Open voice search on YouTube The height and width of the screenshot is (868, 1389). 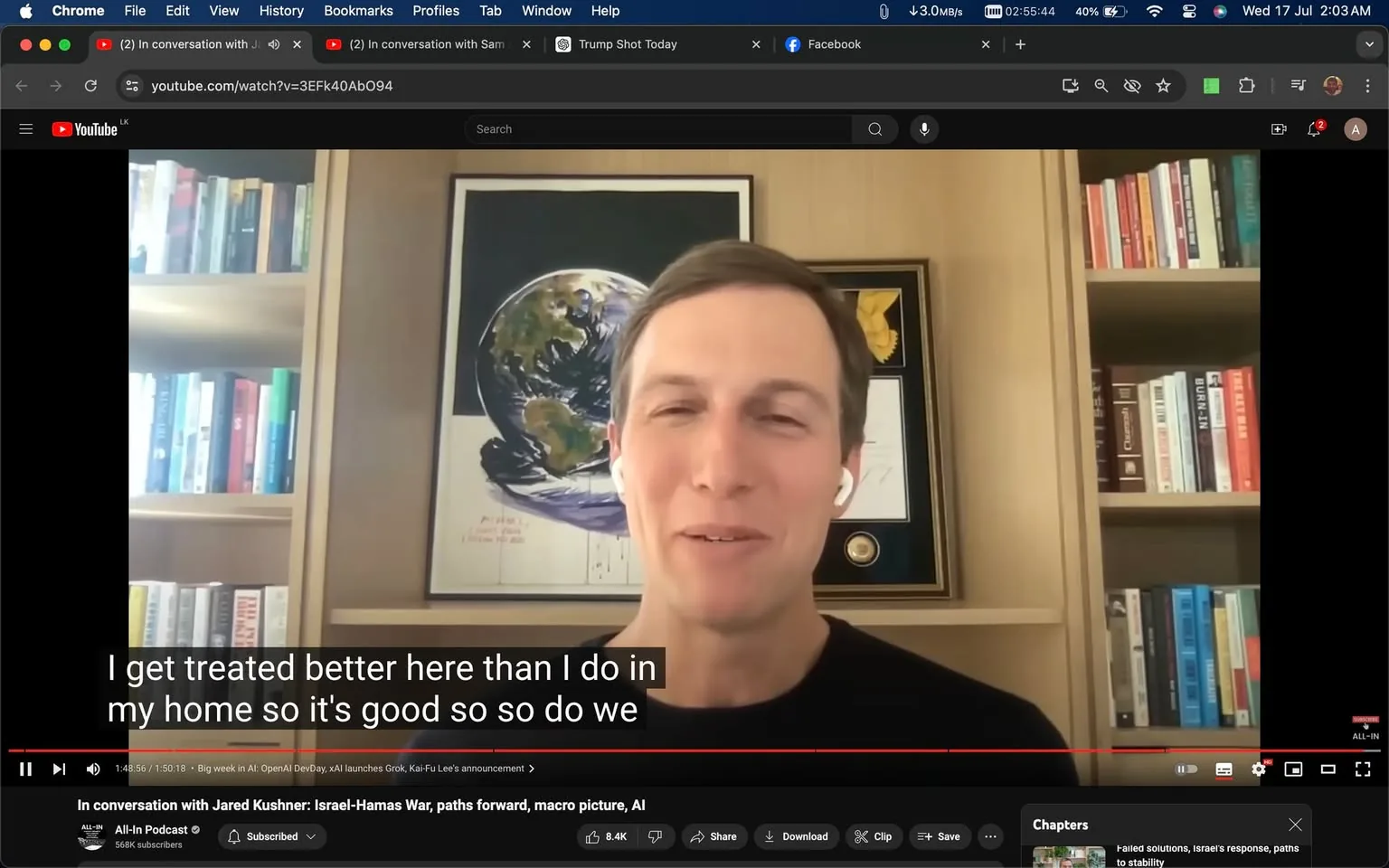(923, 128)
